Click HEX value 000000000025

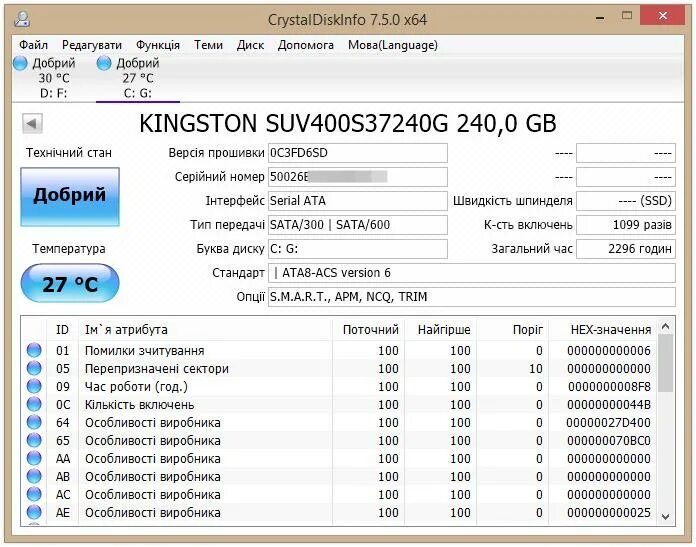[x=609, y=512]
